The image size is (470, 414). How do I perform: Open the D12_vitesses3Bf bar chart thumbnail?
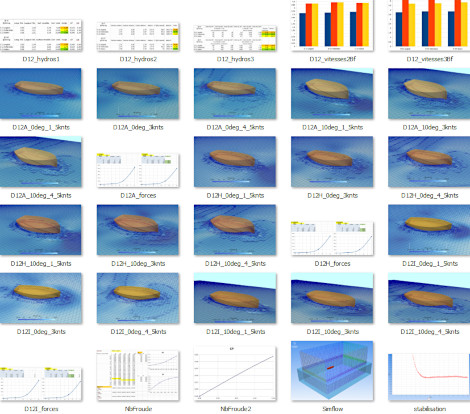pyautogui.click(x=429, y=25)
